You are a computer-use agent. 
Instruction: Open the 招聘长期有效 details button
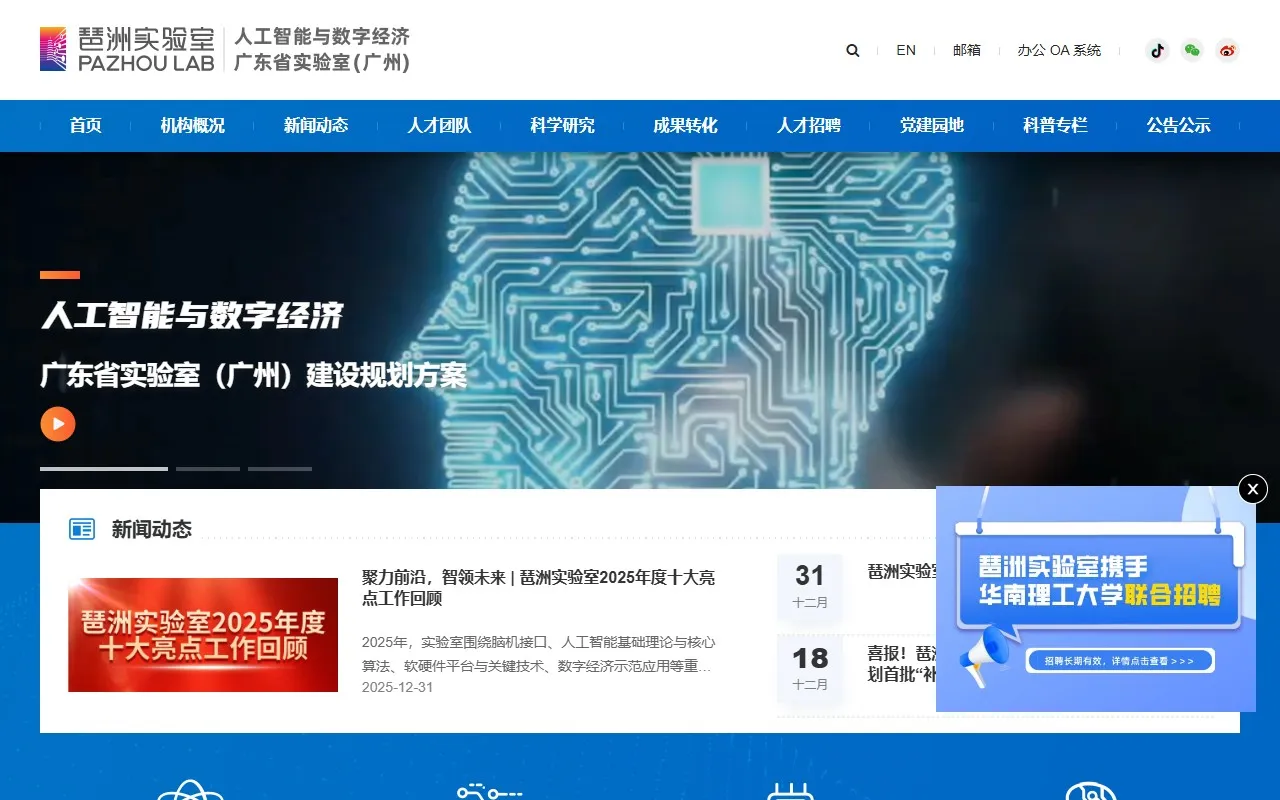(x=1119, y=660)
